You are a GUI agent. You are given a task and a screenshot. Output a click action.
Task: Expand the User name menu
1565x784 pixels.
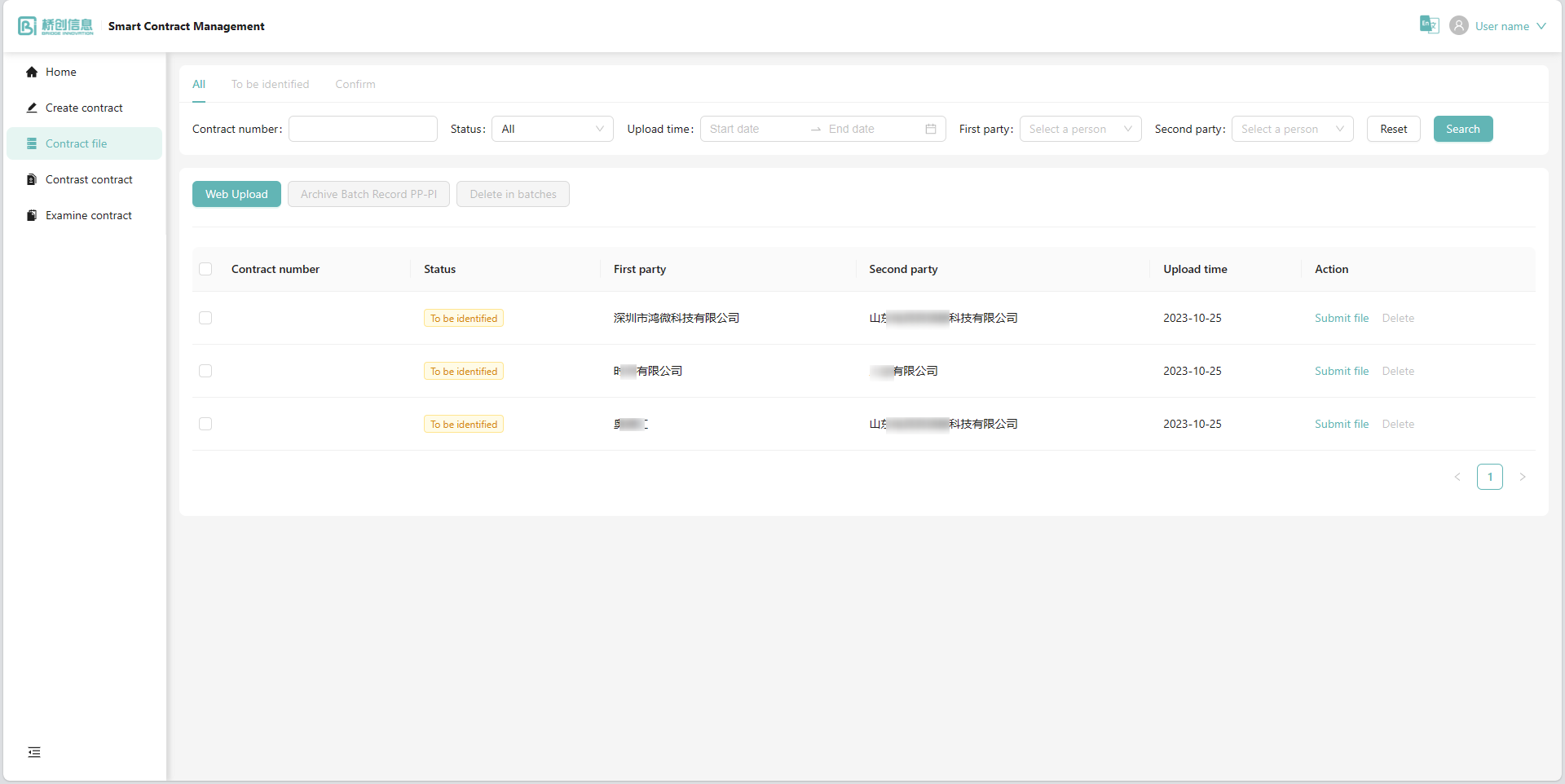pyautogui.click(x=1510, y=26)
